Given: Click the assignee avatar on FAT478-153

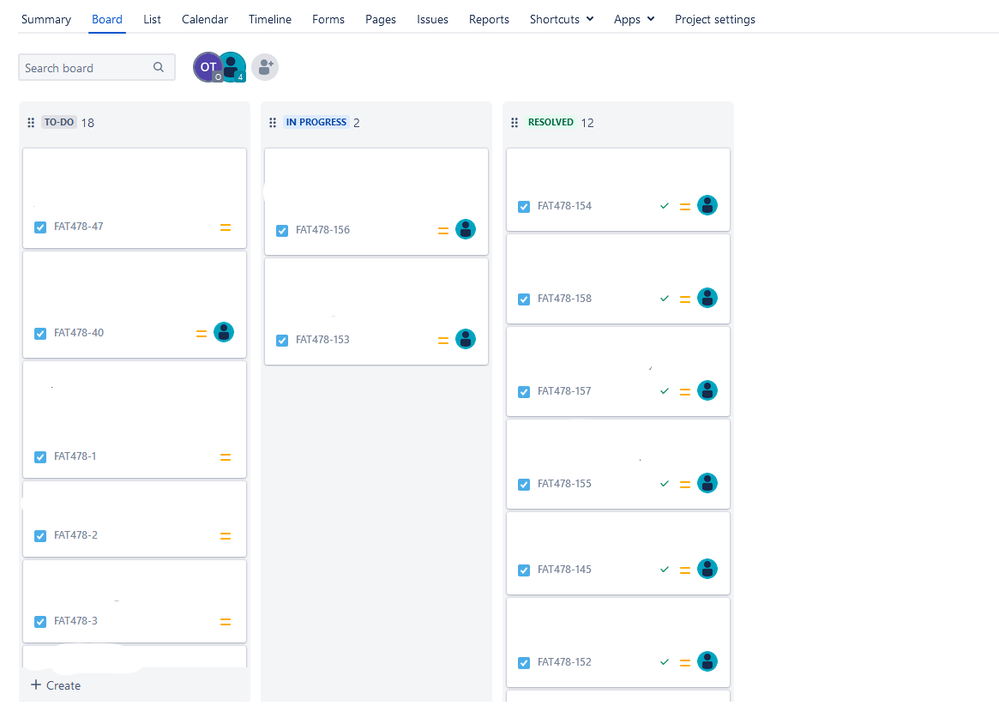Looking at the screenshot, I should click(x=466, y=339).
